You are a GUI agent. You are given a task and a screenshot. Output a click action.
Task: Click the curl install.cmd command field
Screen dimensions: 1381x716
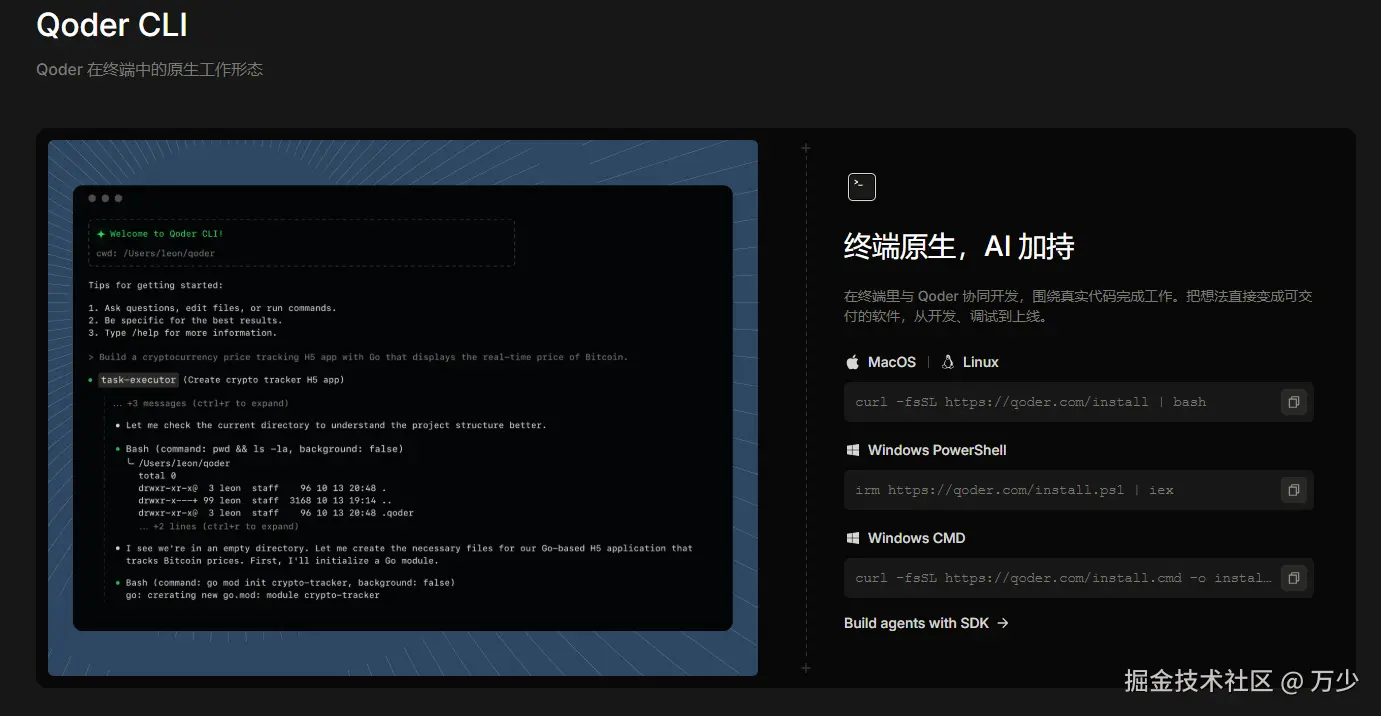[1079, 578]
